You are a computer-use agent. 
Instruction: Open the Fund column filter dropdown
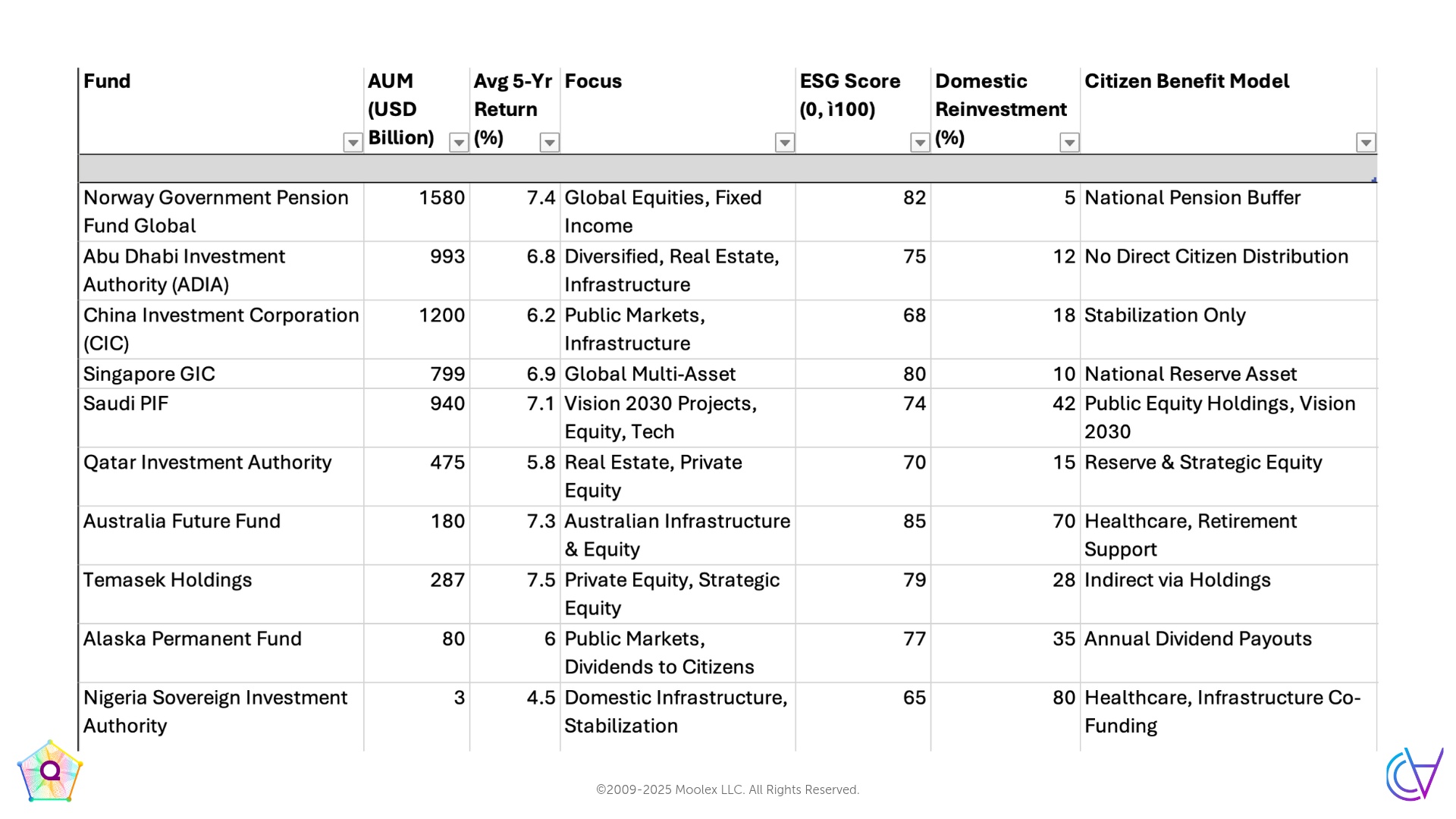point(353,143)
